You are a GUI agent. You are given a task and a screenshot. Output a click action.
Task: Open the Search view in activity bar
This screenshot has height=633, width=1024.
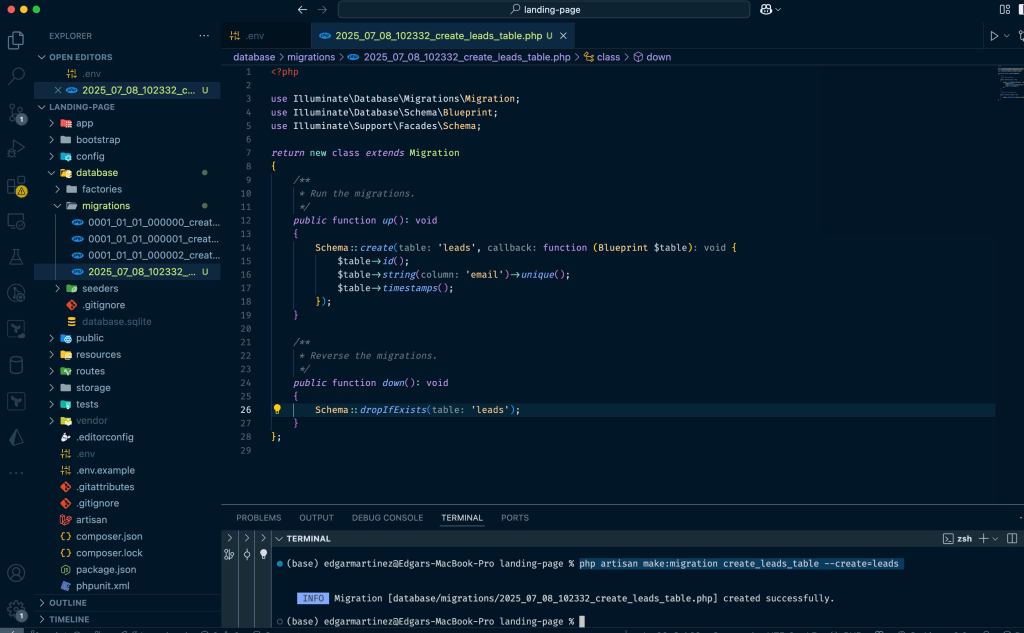tap(16, 76)
